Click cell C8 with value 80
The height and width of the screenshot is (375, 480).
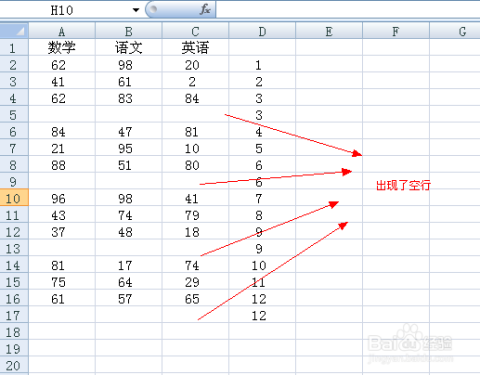pyautogui.click(x=195, y=165)
